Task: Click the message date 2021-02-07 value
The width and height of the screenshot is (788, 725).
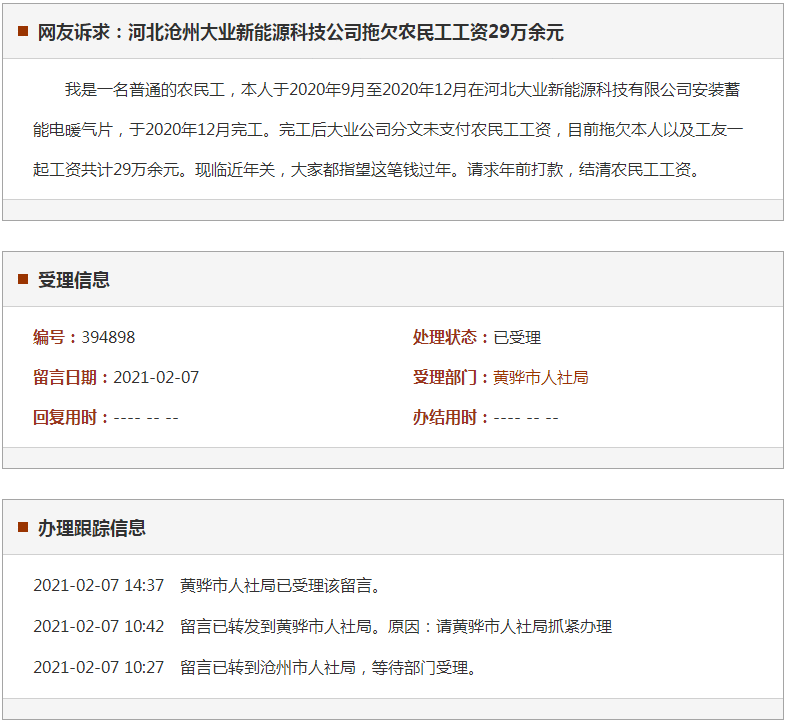Action: pyautogui.click(x=156, y=378)
